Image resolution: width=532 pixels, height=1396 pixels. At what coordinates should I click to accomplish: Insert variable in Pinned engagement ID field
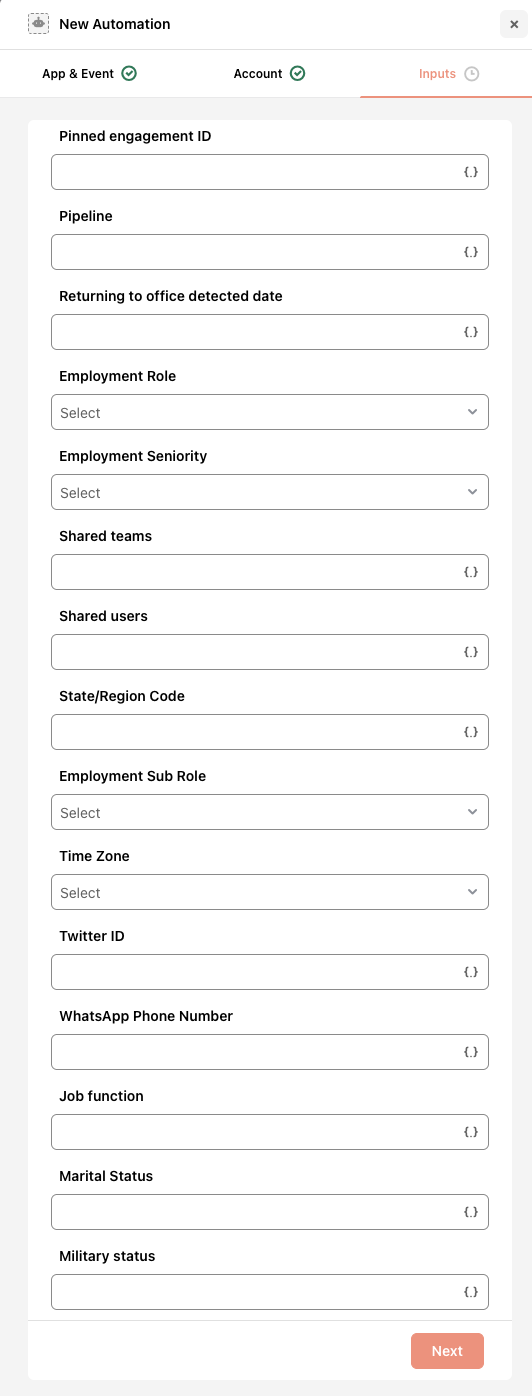pos(471,172)
